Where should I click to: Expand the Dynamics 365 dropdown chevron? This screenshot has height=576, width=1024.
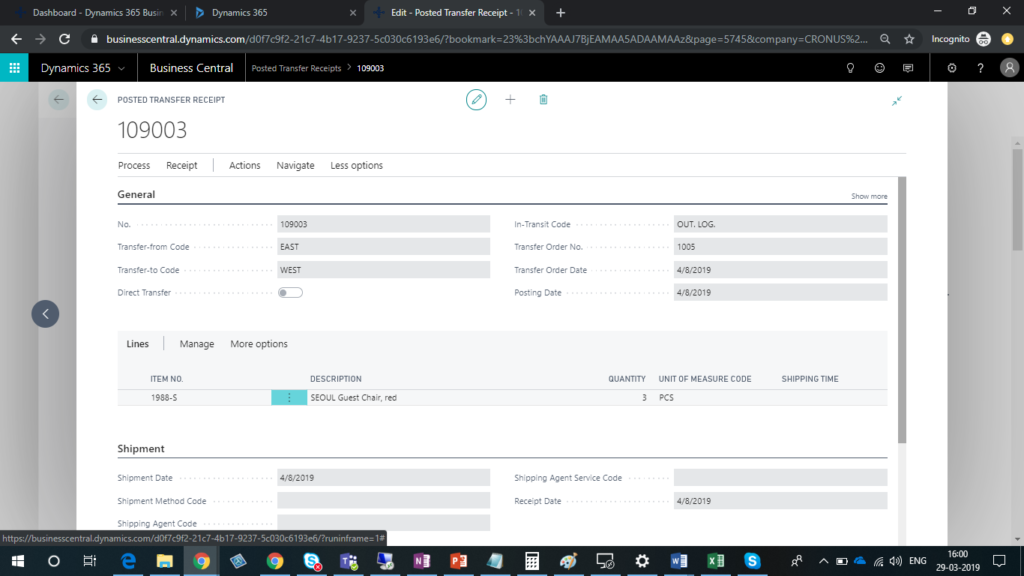pos(122,68)
